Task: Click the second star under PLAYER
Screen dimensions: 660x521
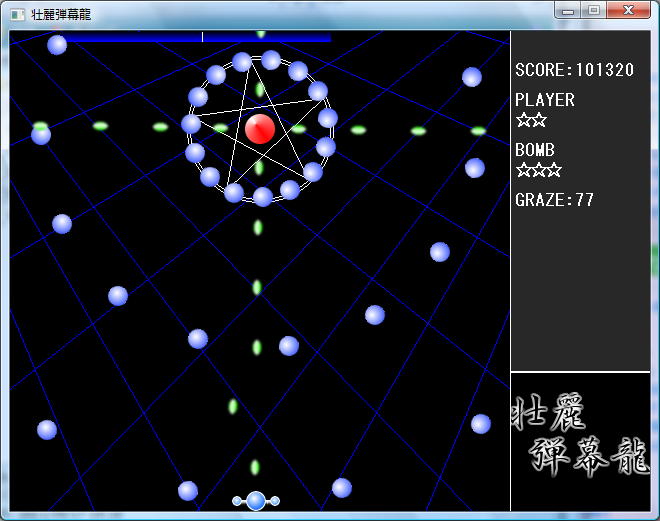Action: tap(539, 120)
